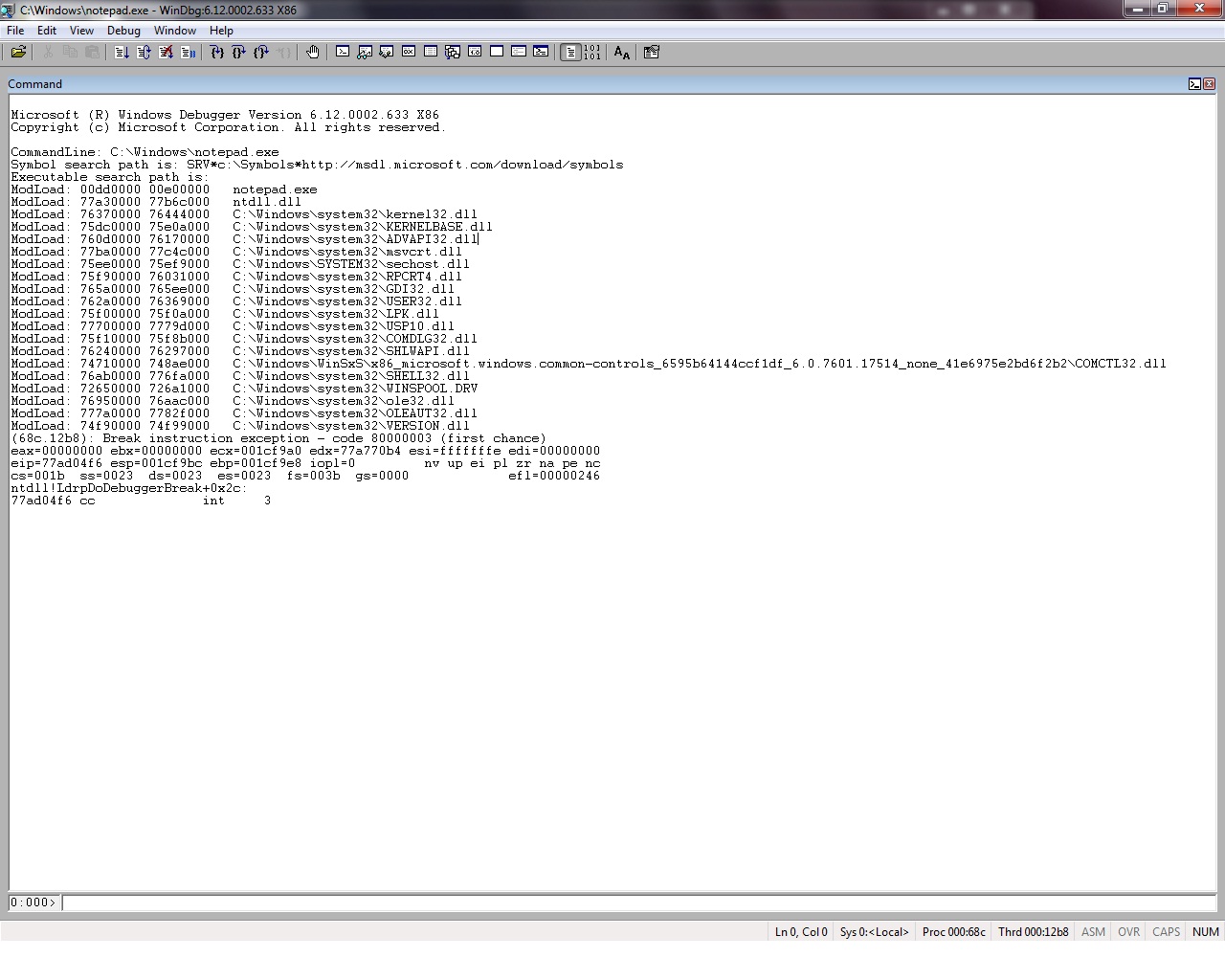
Task: Click the Font (AA) toolbar icon
Action: tap(622, 53)
